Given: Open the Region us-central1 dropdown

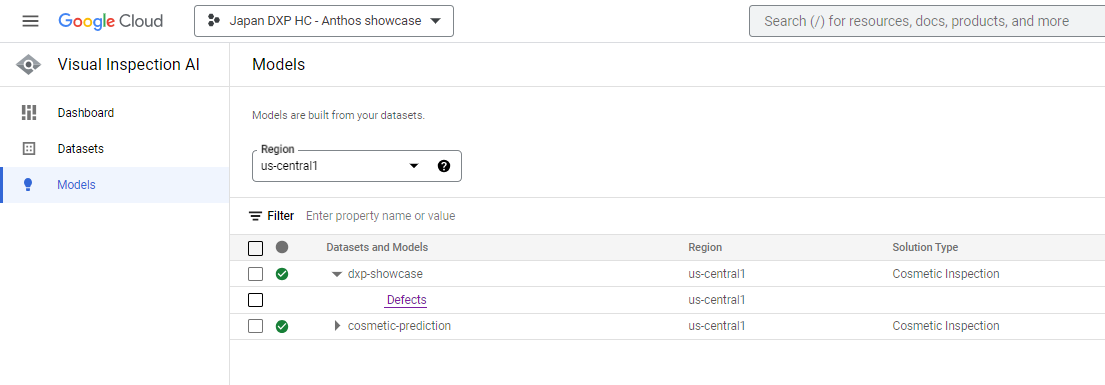Looking at the screenshot, I should point(357,166).
